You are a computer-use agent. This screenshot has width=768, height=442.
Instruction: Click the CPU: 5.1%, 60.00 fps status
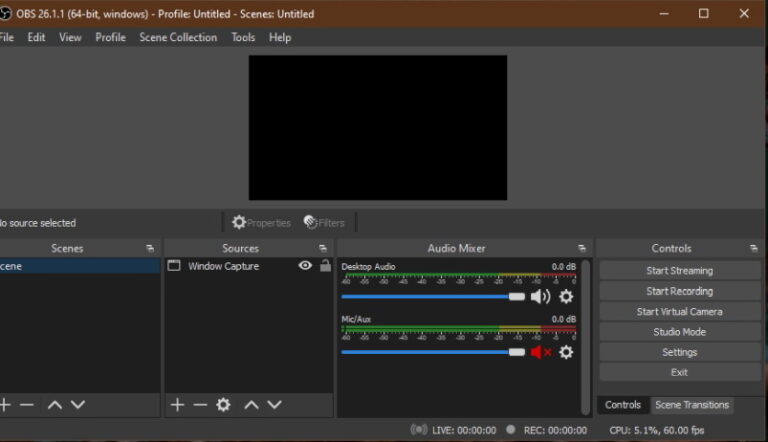point(656,430)
